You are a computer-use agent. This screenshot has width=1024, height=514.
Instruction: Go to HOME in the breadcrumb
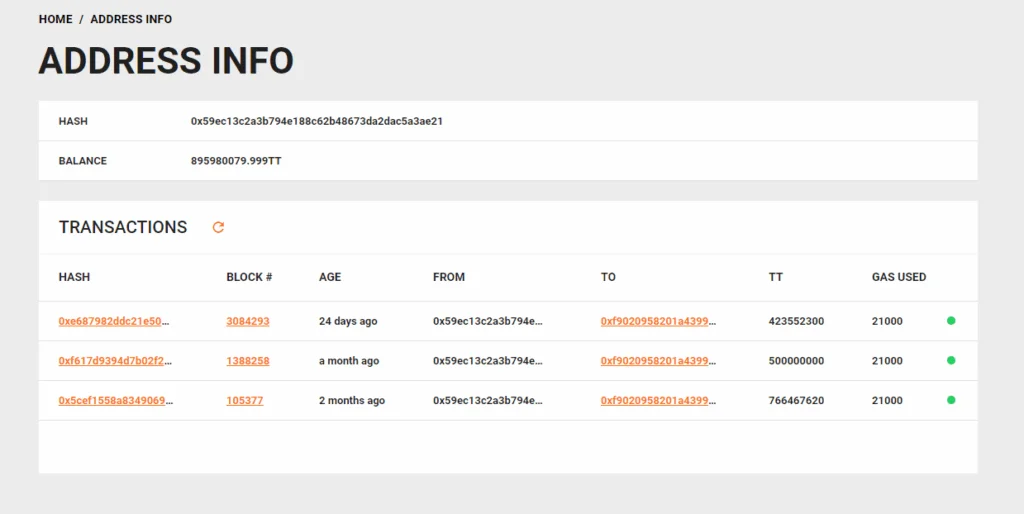56,19
